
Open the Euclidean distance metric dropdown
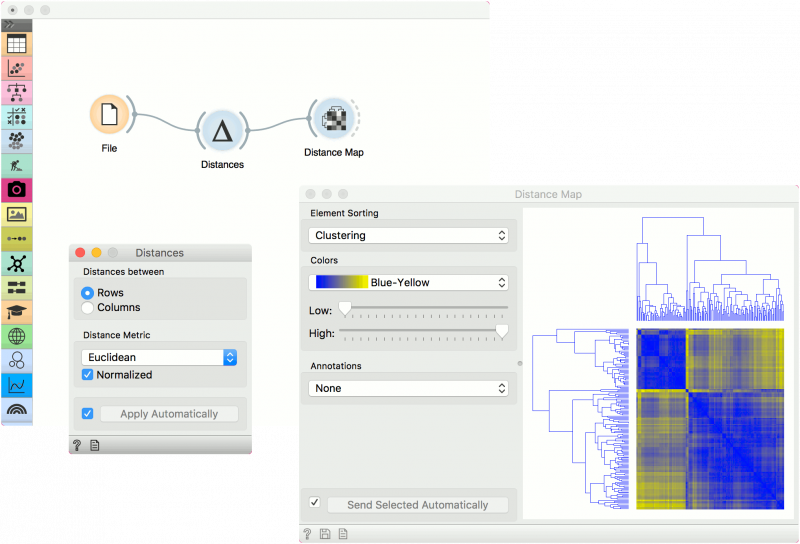pyautogui.click(x=159, y=357)
